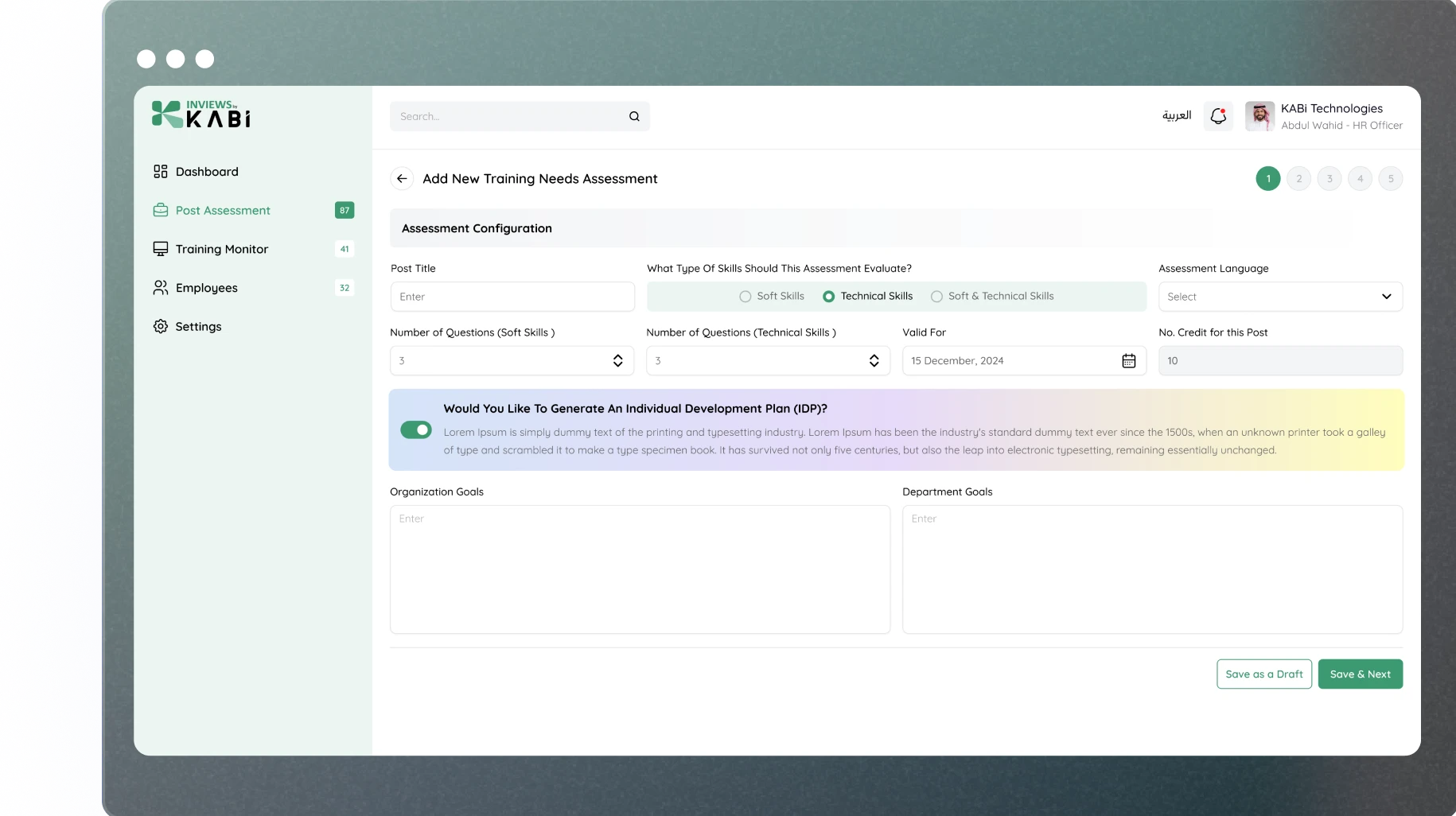Switch language to العربية
The height and width of the screenshot is (816, 1456).
click(x=1177, y=115)
